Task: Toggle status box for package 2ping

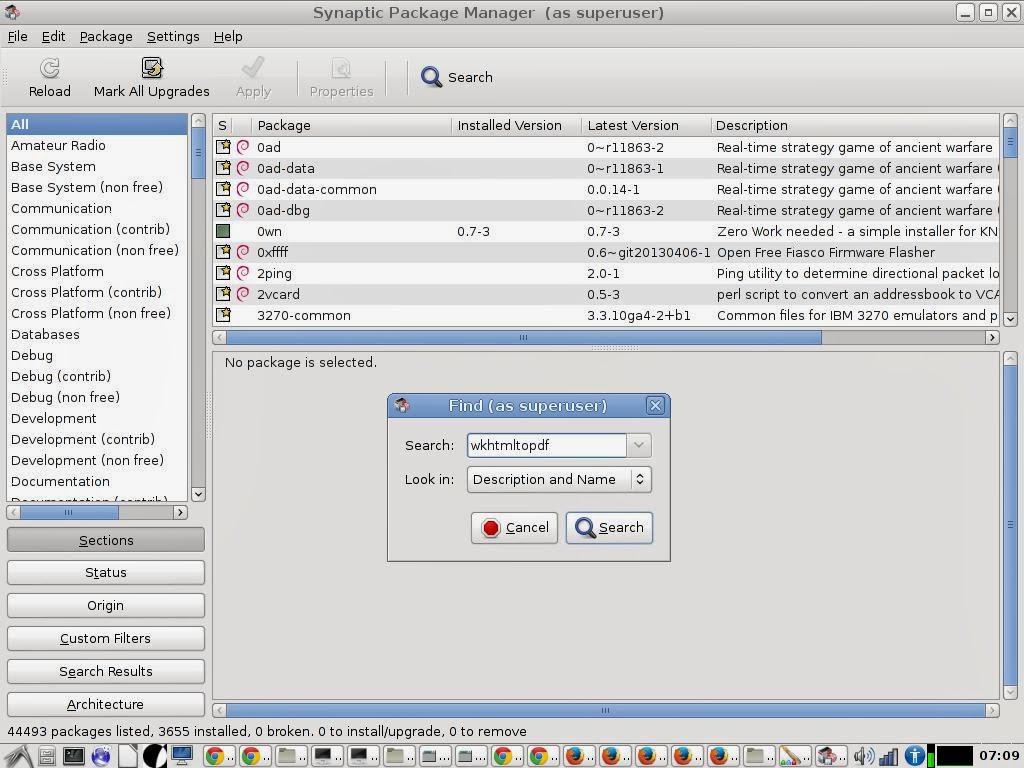Action: [223, 273]
